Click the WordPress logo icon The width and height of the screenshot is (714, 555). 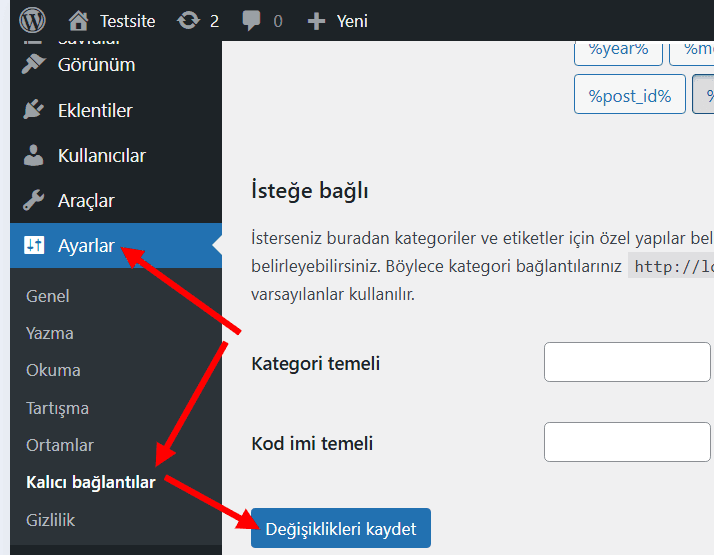[x=32, y=20]
